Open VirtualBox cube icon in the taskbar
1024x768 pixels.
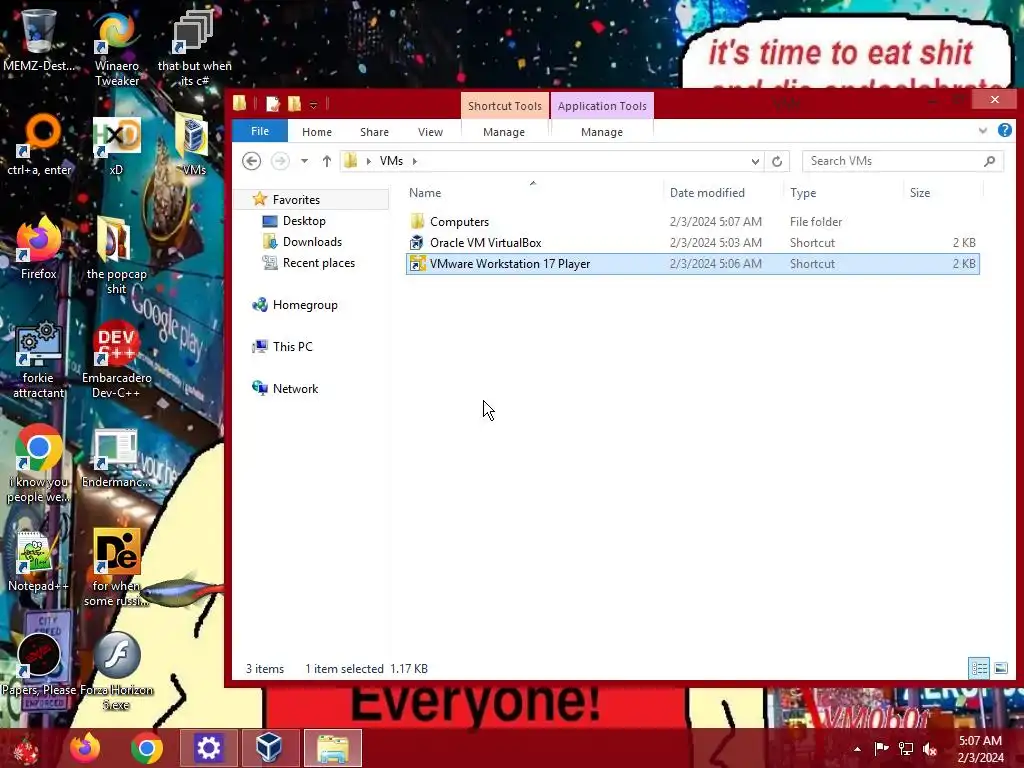click(x=269, y=748)
